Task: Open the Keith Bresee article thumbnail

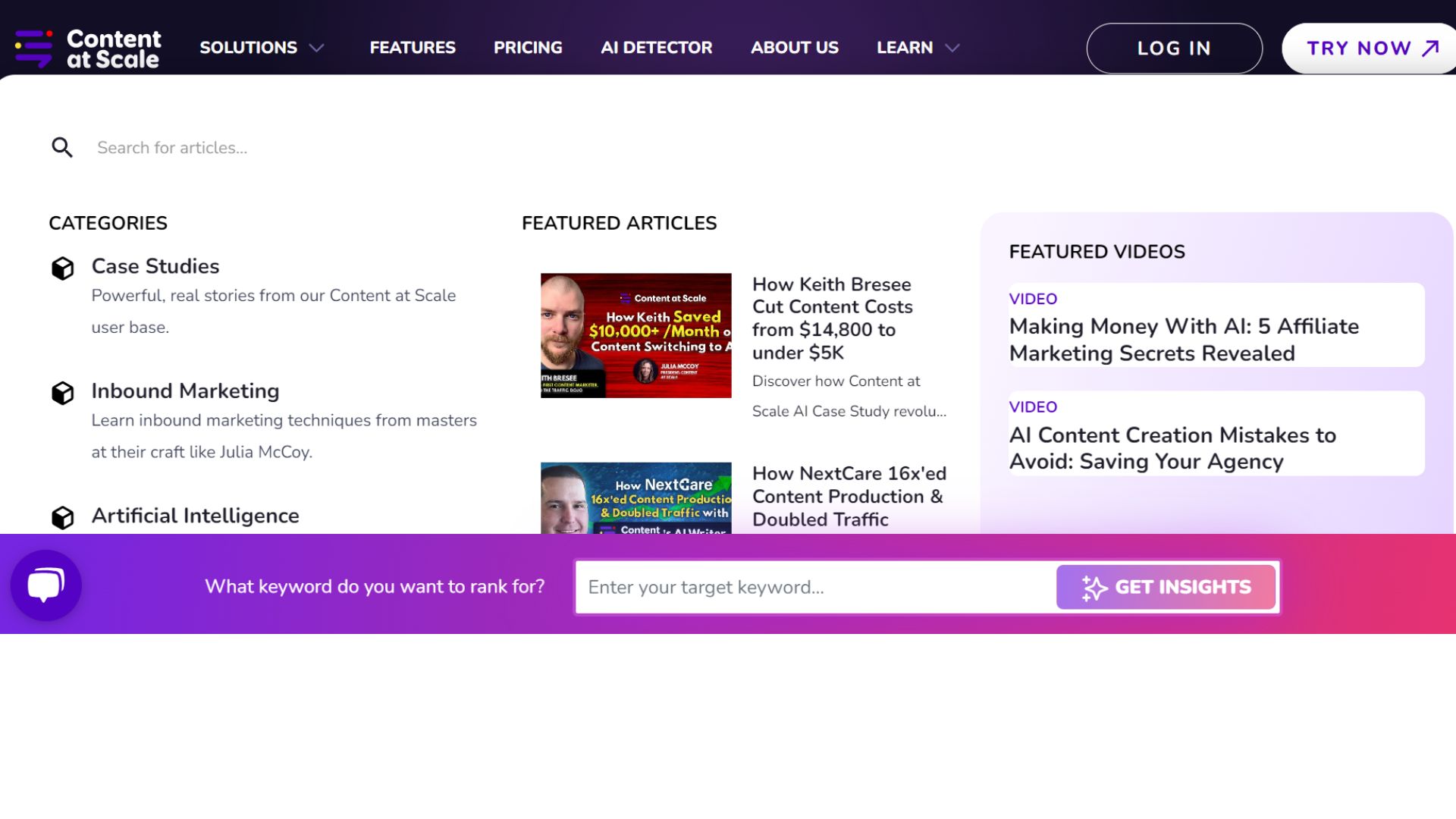Action: 635,335
